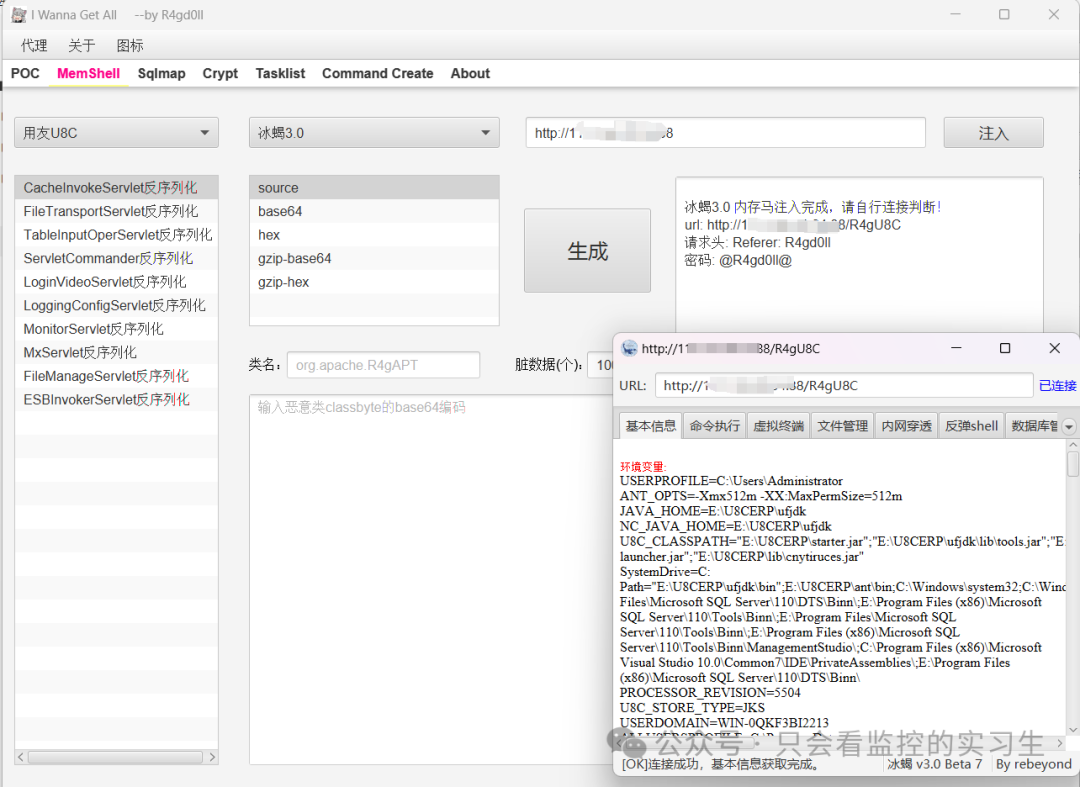Click the Behinder window title icon
This screenshot has width=1080, height=787.
point(629,348)
